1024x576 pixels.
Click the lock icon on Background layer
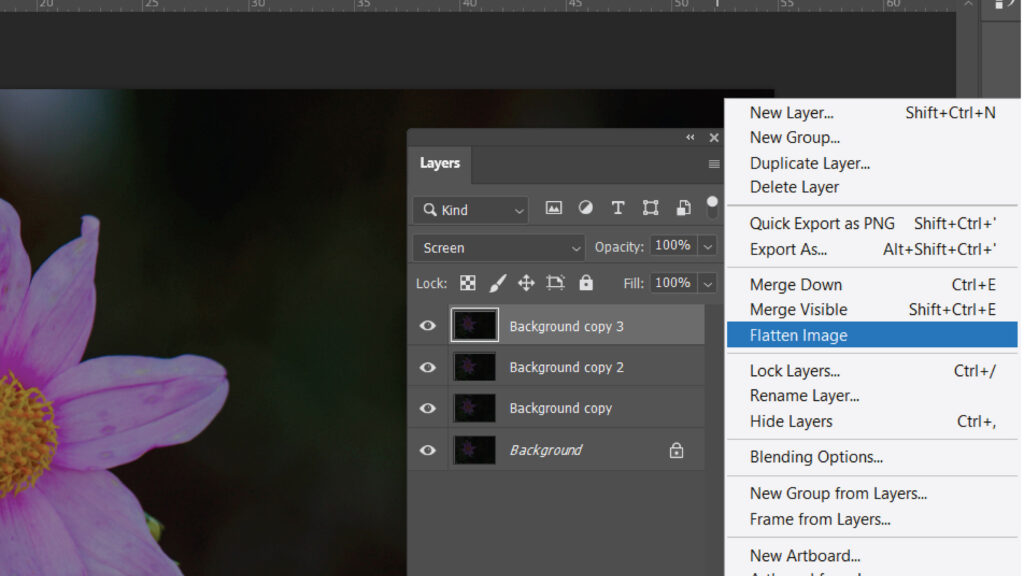point(676,450)
